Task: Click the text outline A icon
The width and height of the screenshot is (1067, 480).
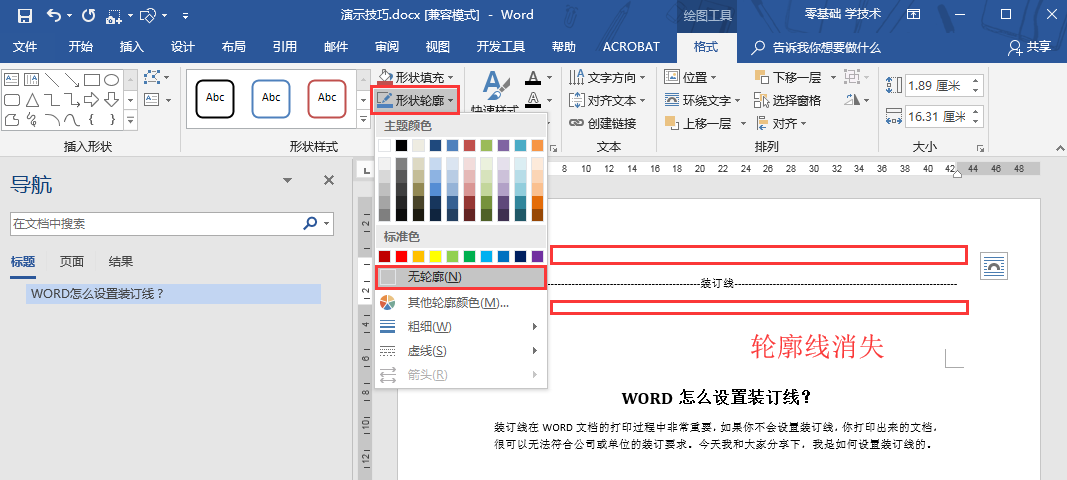Action: click(x=531, y=99)
